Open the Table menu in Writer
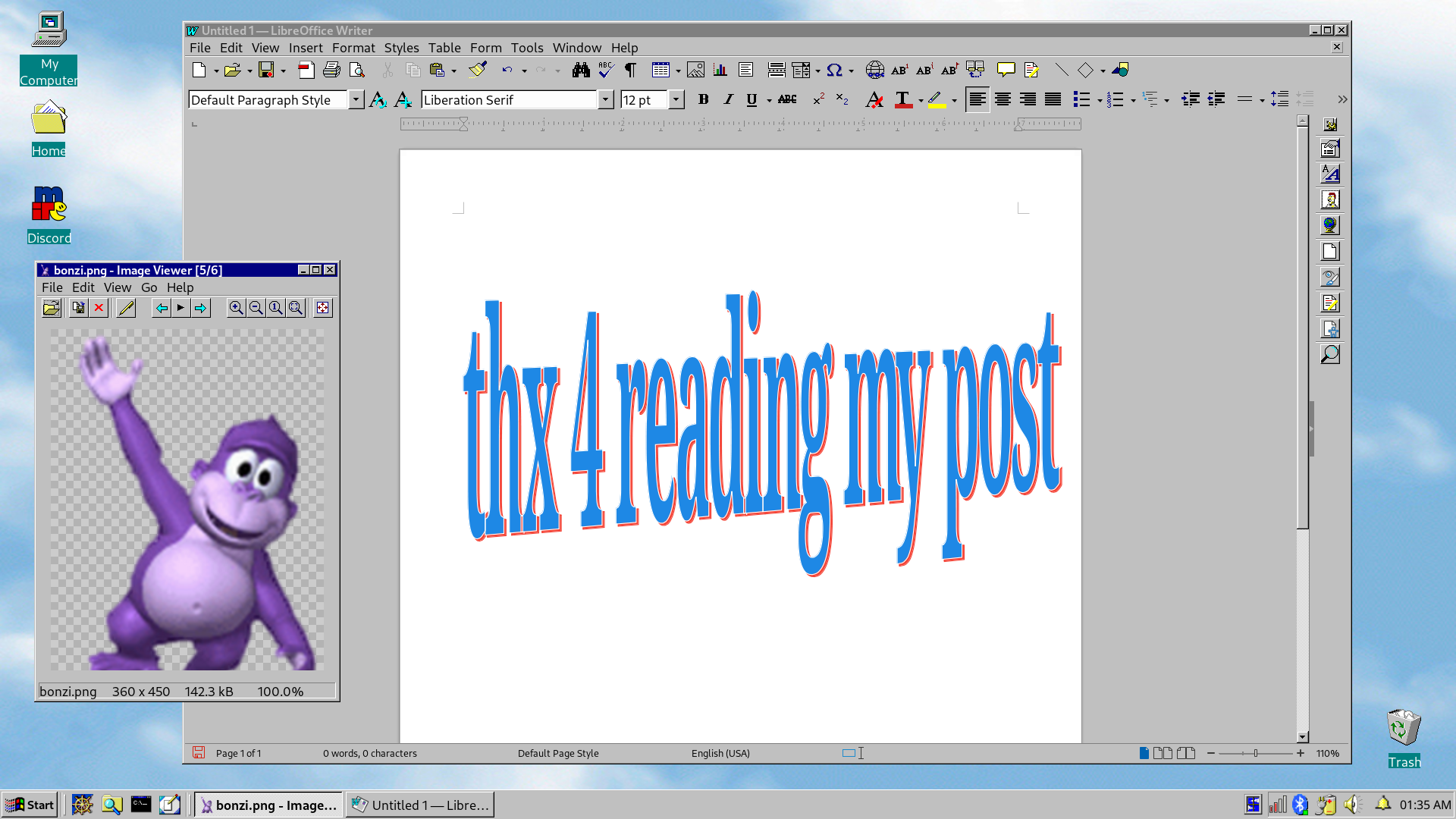This screenshot has height=819, width=1456. pyautogui.click(x=444, y=48)
